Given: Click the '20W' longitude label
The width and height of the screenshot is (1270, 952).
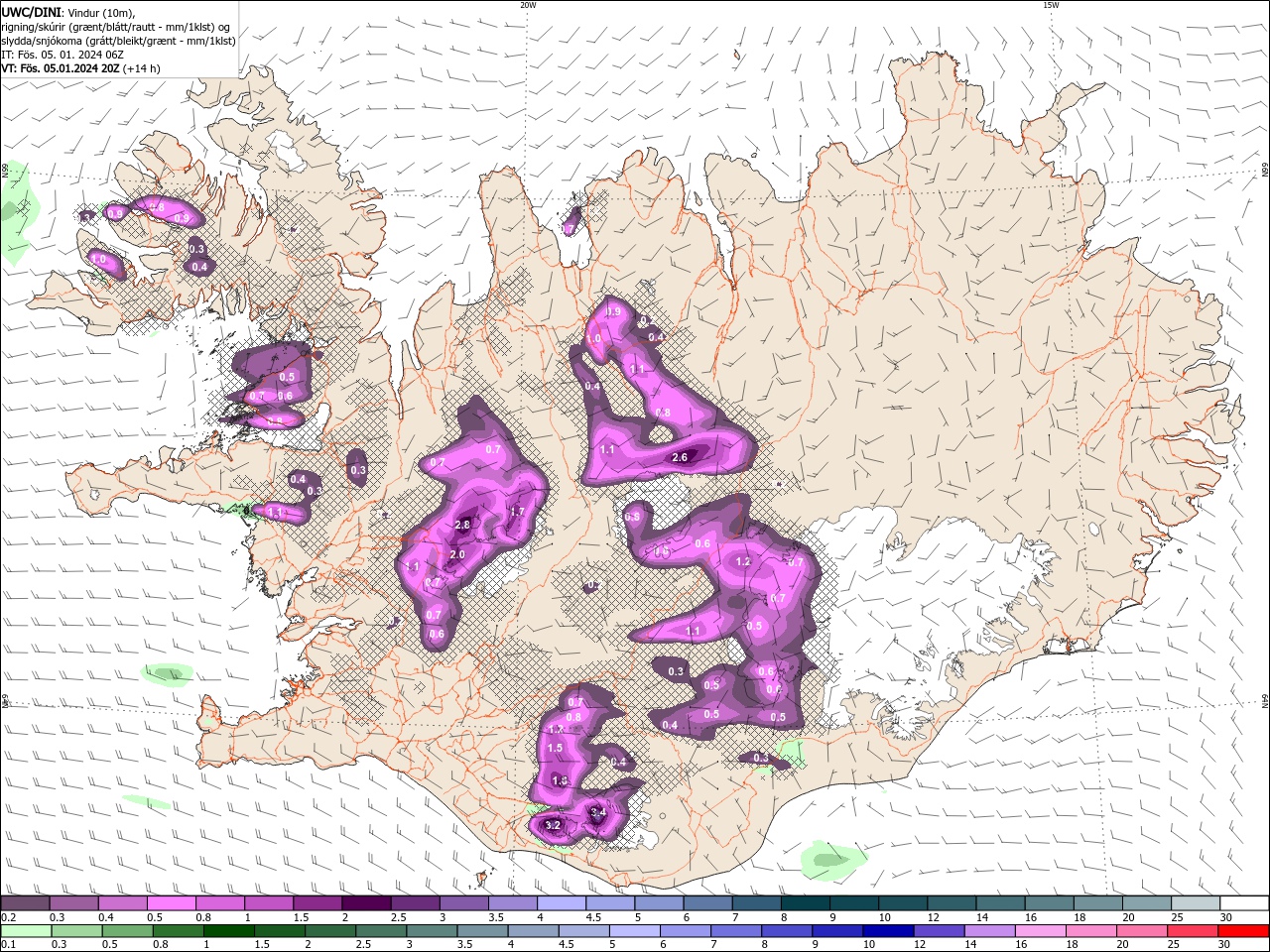Looking at the screenshot, I should click(528, 5).
